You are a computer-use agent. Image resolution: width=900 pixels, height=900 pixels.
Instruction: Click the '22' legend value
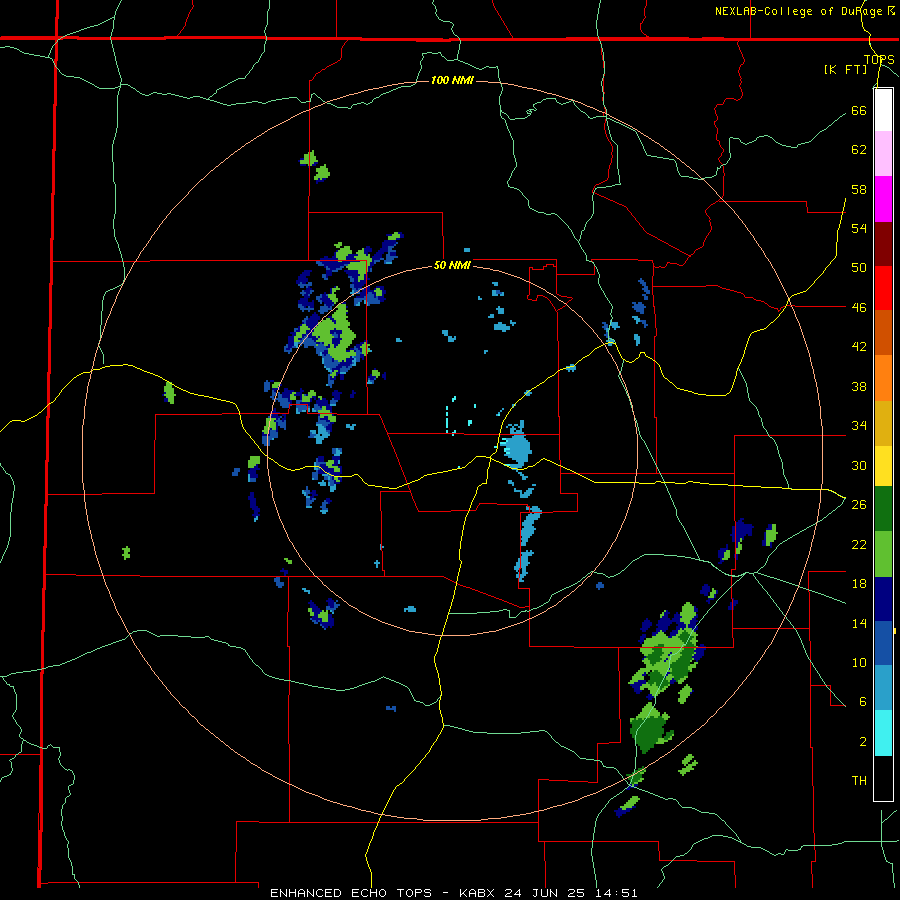pos(859,544)
